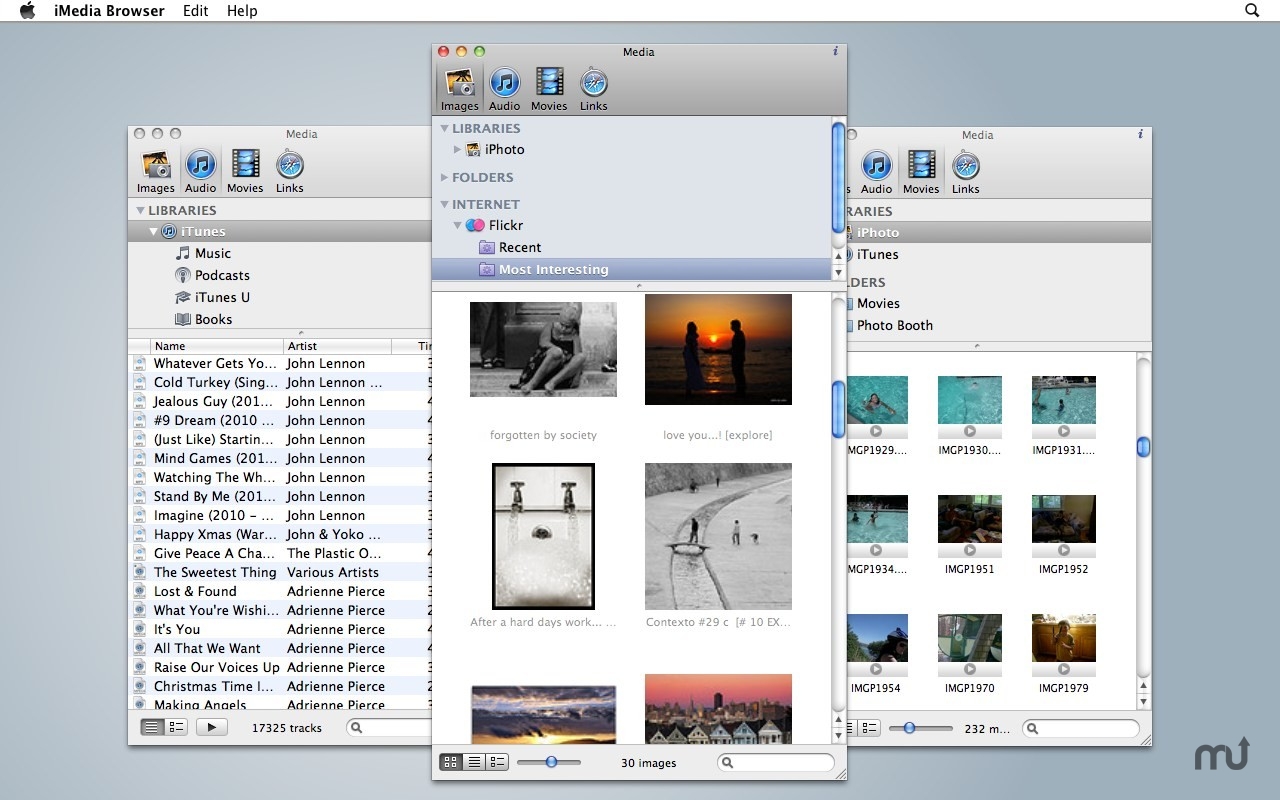Expand the iPhoto library in the center window
The height and width of the screenshot is (800, 1280).
click(x=458, y=149)
